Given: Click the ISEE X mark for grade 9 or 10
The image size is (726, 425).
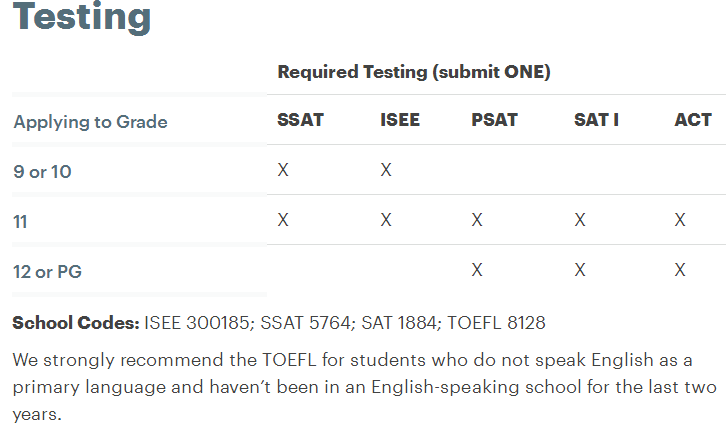Looking at the screenshot, I should click(x=386, y=170).
